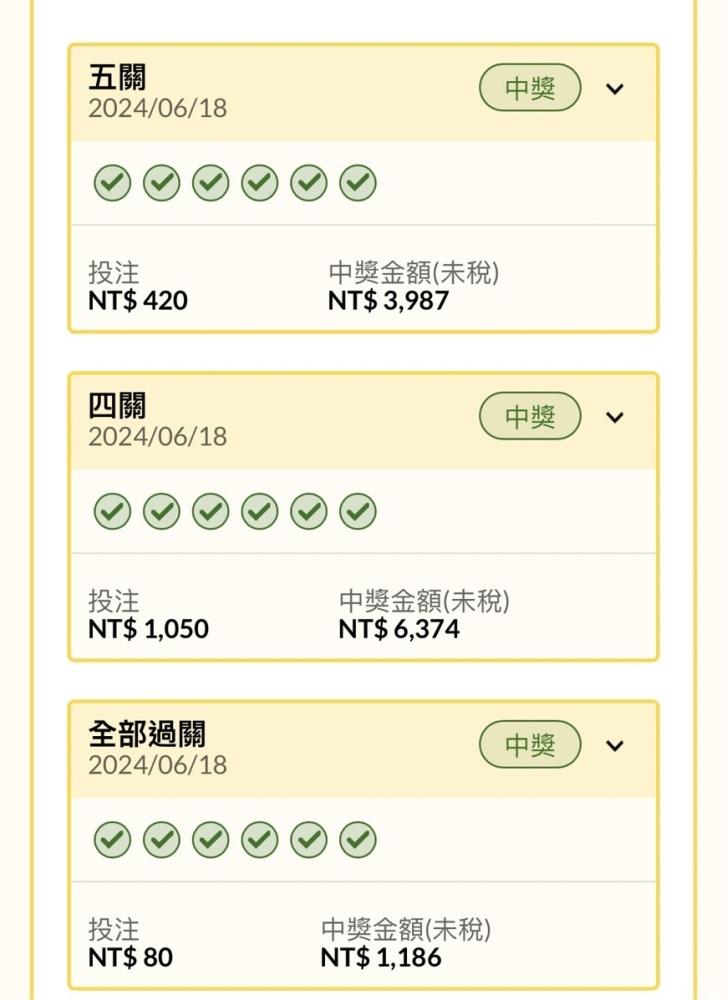Image resolution: width=727 pixels, height=1000 pixels.
Task: Click fifth green checkmark in 全部過關 card
Action: pos(309,840)
